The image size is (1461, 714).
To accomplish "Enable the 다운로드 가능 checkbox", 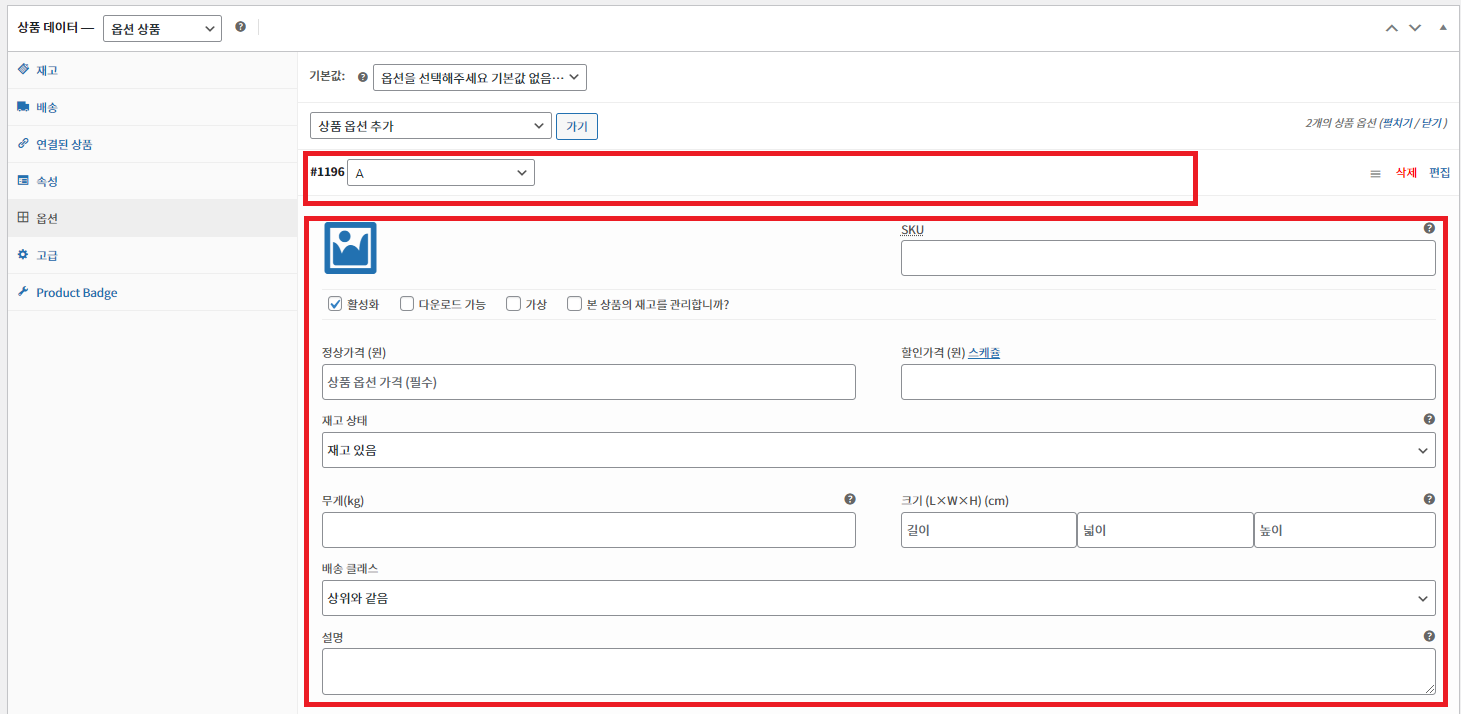I will click(407, 304).
